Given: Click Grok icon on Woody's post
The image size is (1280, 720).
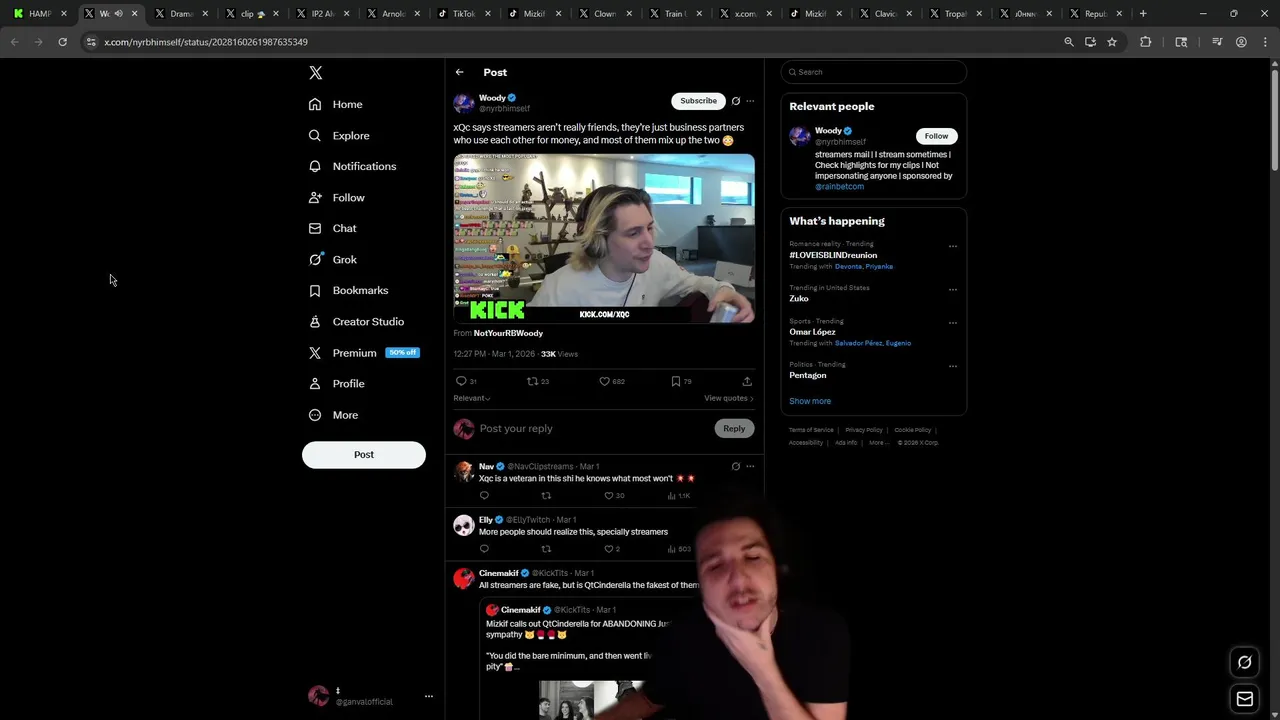Looking at the screenshot, I should (736, 101).
